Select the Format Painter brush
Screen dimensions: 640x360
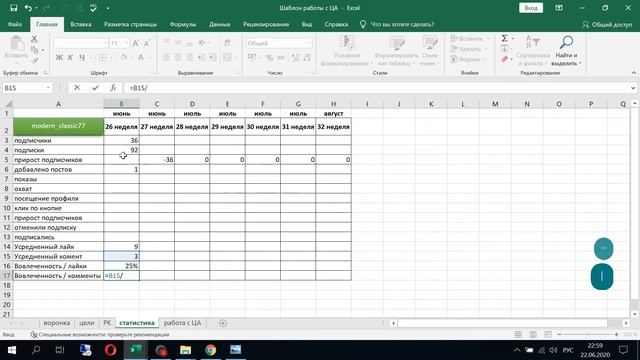[35, 60]
